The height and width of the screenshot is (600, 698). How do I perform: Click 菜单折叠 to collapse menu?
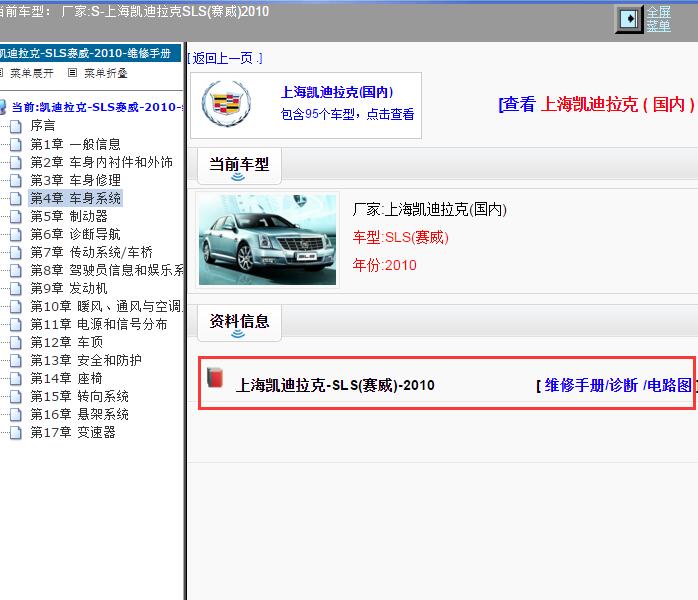pyautogui.click(x=106, y=73)
